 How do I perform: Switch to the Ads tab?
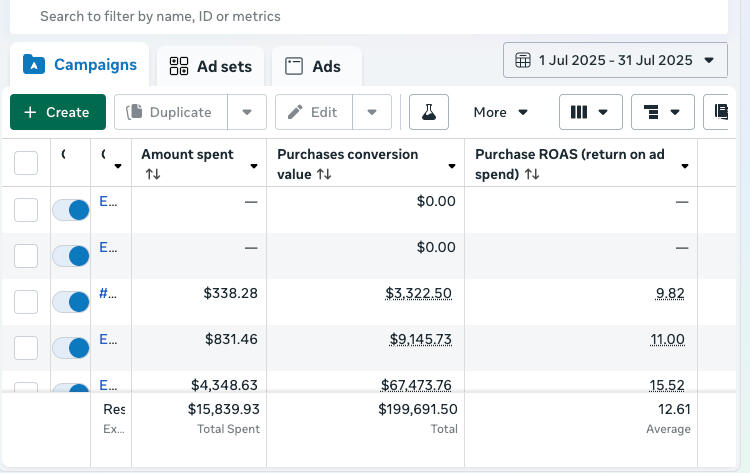(314, 67)
